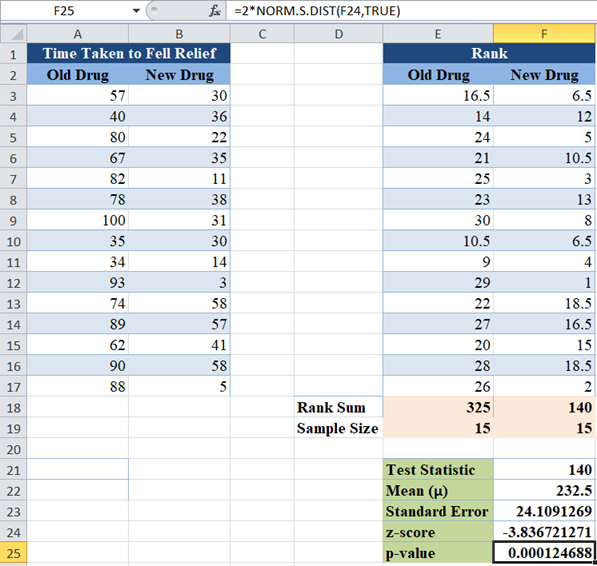Select the Rank header cell
597x566 pixels.
click(x=489, y=53)
